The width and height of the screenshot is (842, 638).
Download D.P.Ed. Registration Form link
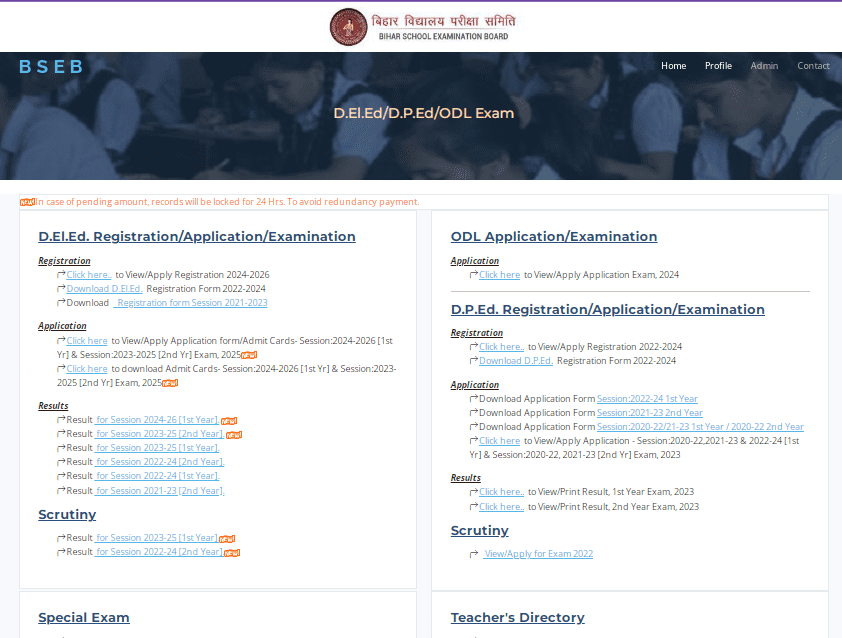click(516, 361)
